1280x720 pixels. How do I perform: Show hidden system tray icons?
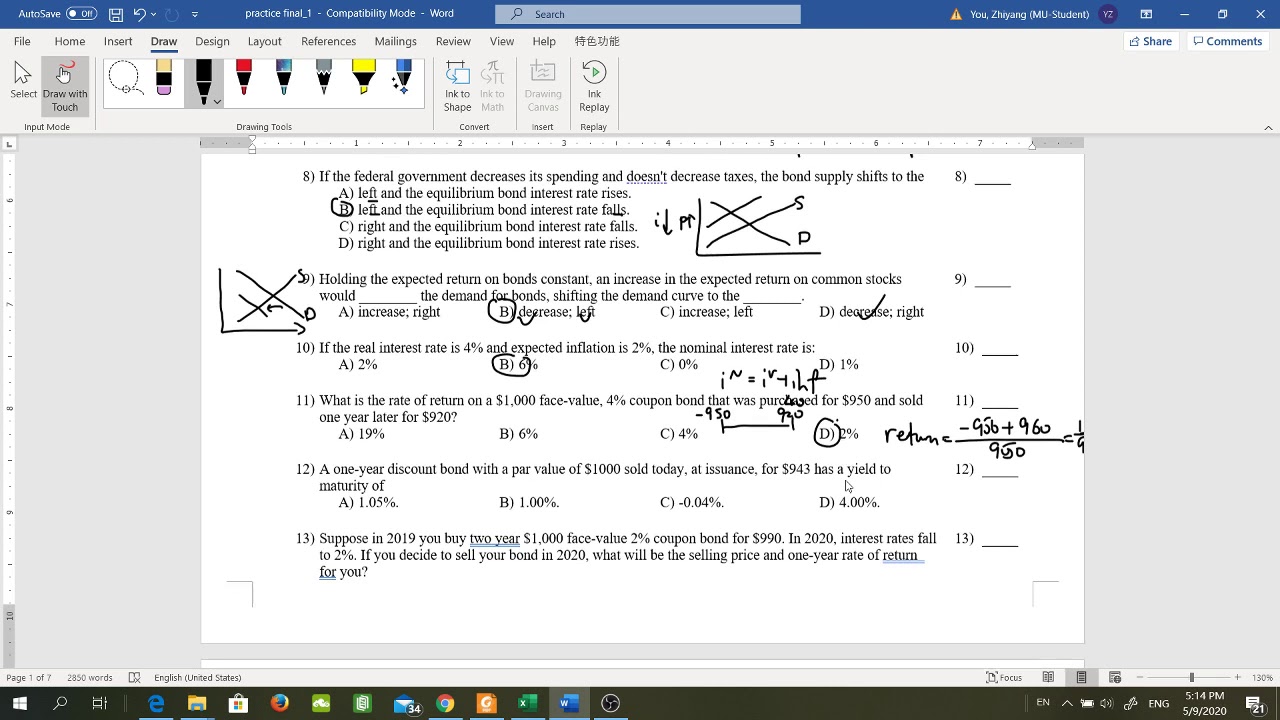(x=1066, y=703)
